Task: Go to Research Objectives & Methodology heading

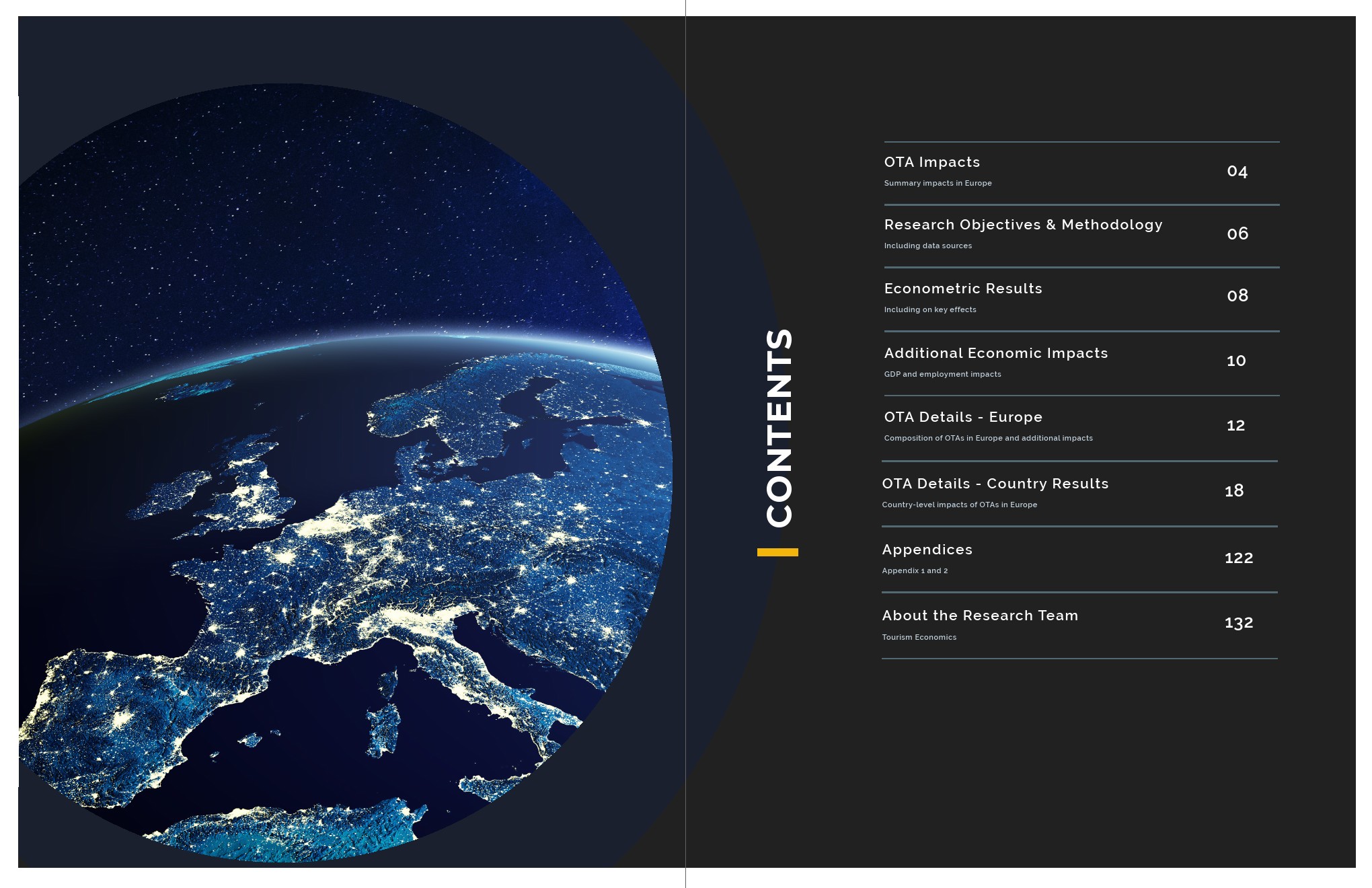Action: pos(1022,225)
